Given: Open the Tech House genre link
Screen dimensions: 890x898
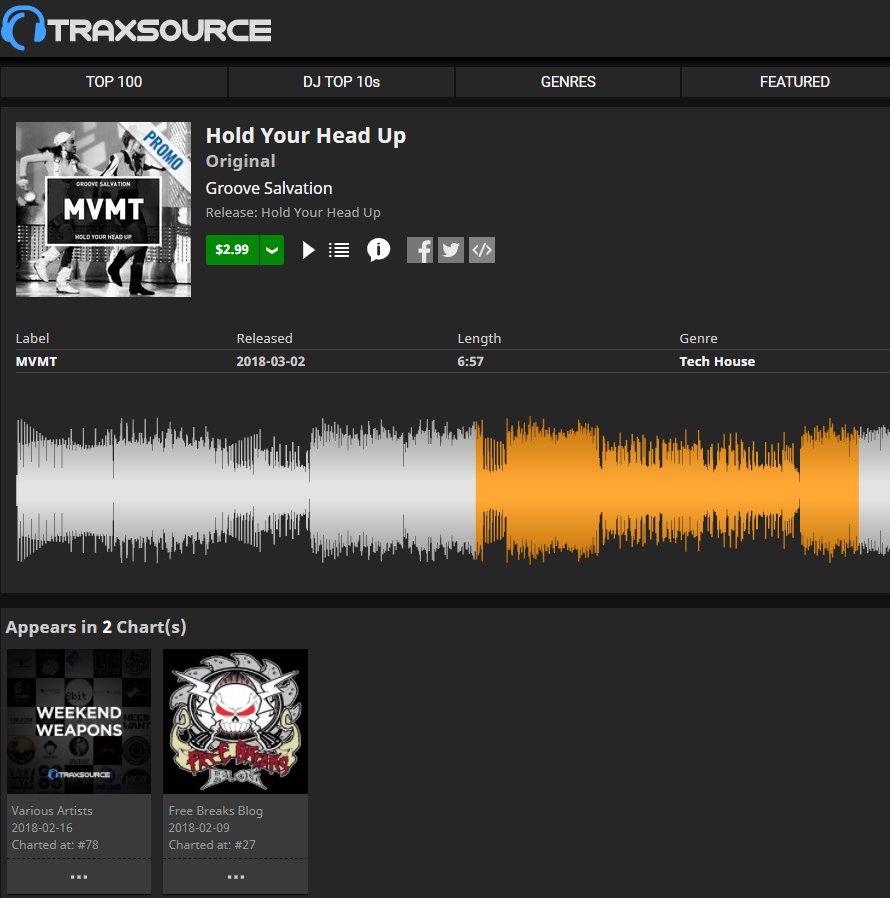Looking at the screenshot, I should (x=717, y=361).
